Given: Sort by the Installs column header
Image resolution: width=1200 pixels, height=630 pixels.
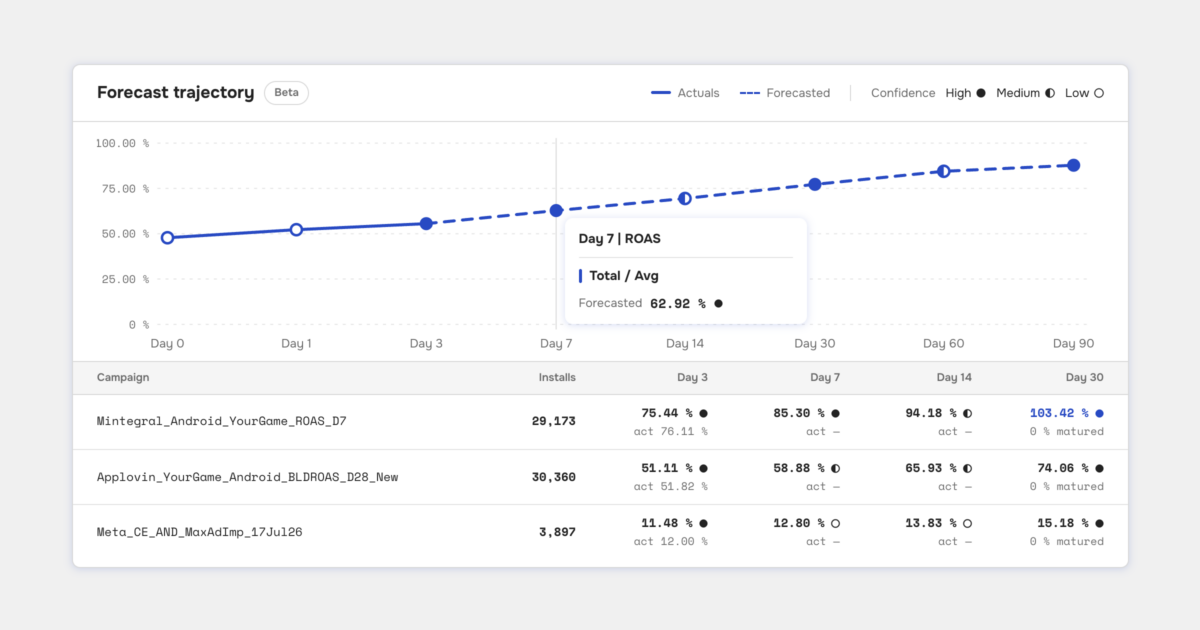Looking at the screenshot, I should [557, 378].
